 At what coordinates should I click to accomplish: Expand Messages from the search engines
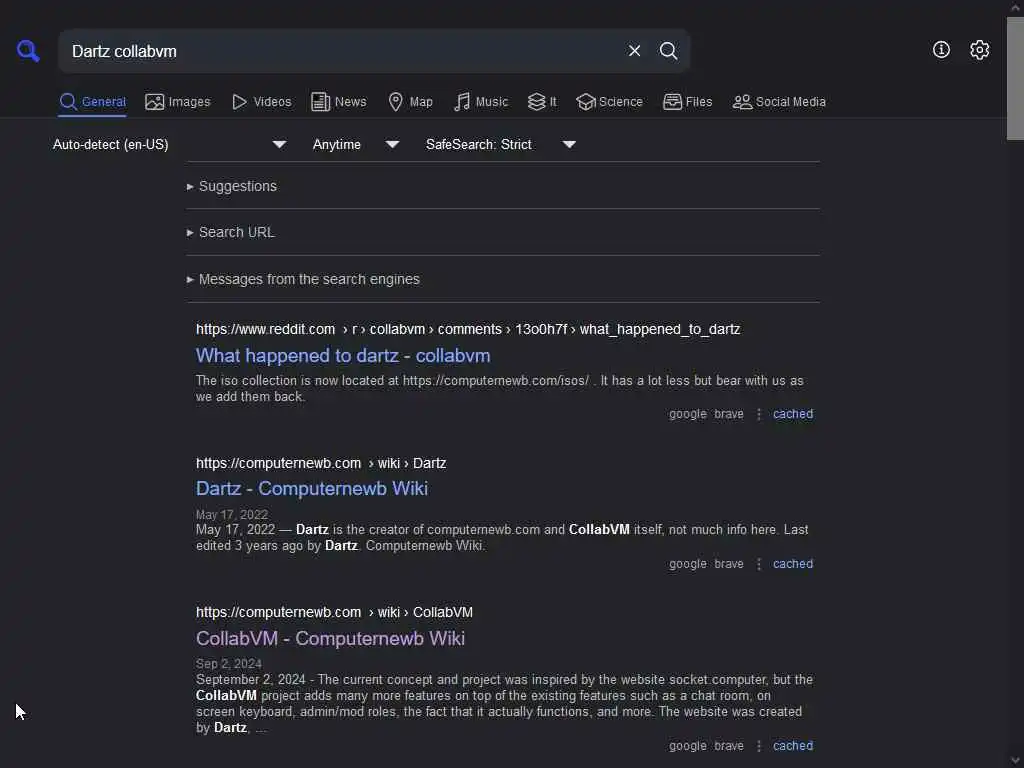pos(303,280)
